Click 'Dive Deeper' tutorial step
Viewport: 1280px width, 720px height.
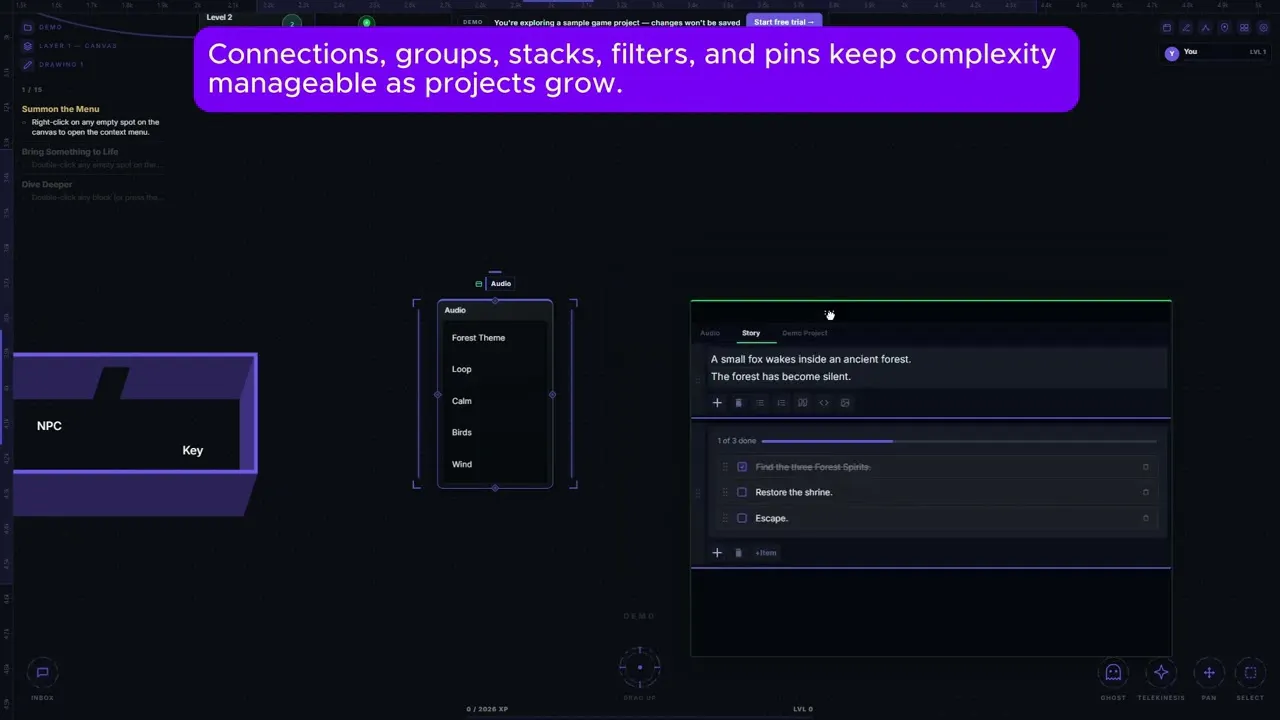(x=47, y=184)
